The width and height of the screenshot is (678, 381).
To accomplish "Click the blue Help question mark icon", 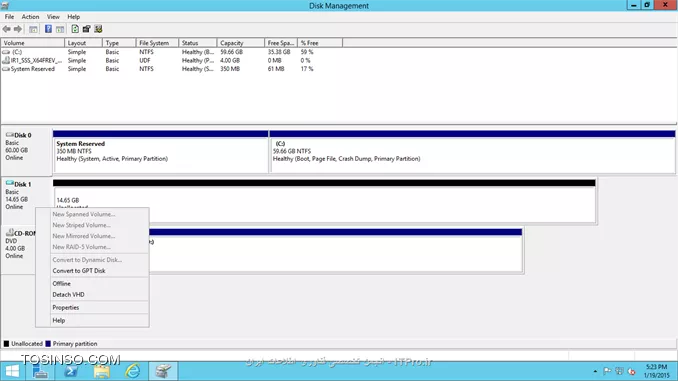I will [48, 29].
